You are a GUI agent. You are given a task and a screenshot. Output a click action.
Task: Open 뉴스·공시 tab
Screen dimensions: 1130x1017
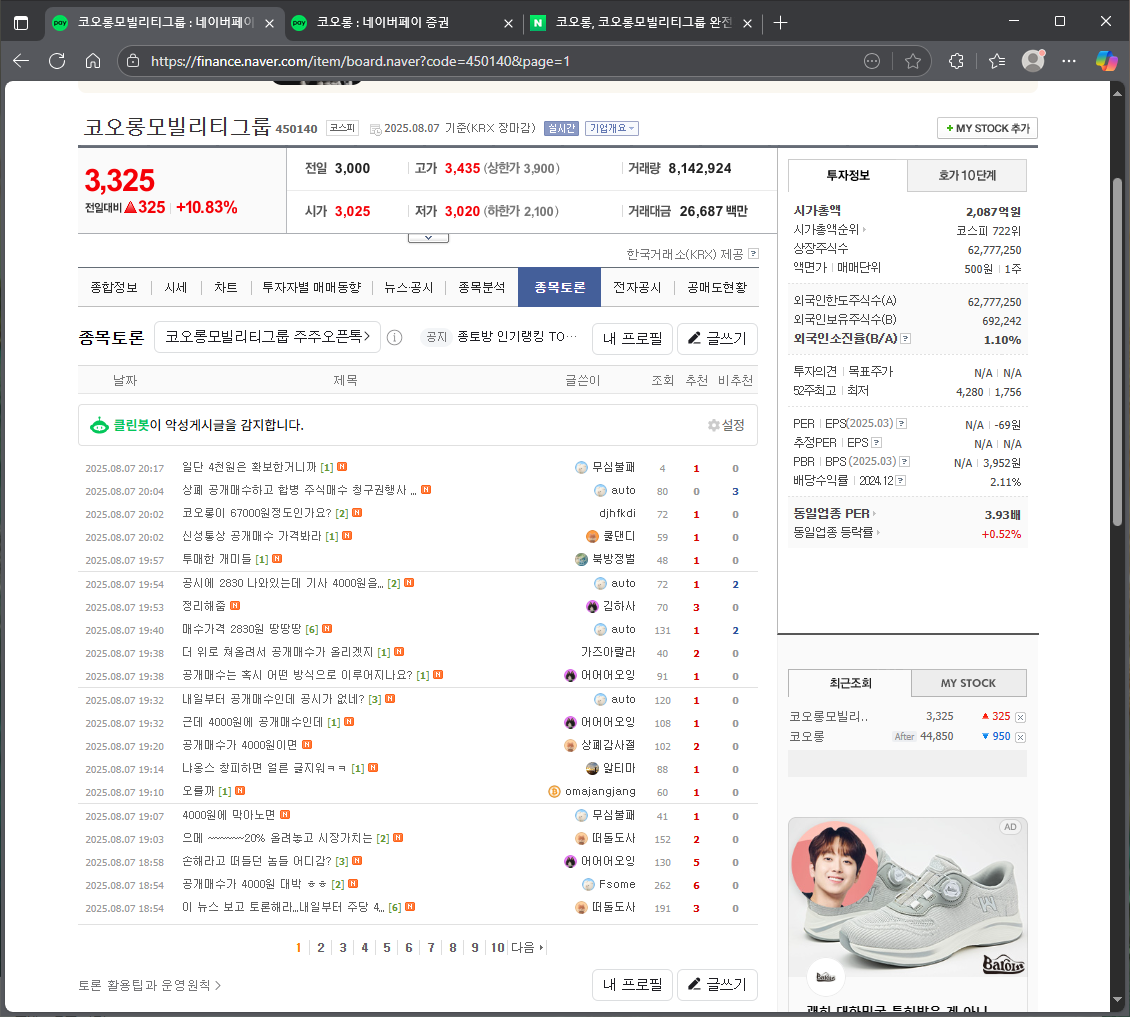(409, 288)
